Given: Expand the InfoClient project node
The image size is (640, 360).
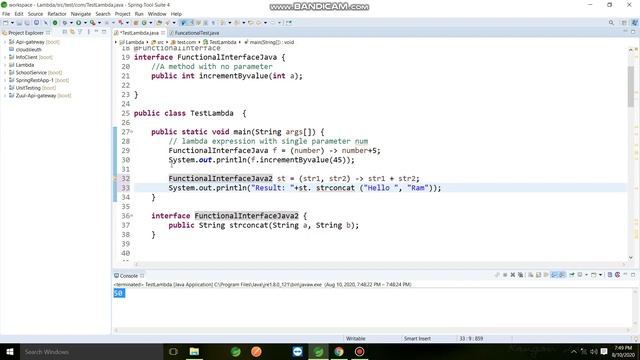Looking at the screenshot, I should click(x=5, y=57).
